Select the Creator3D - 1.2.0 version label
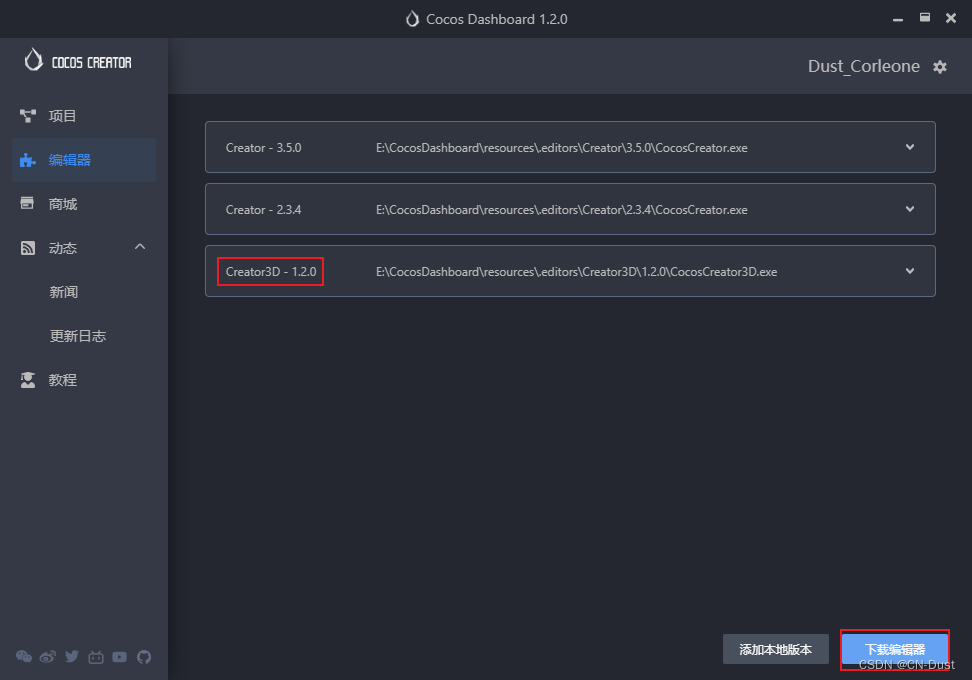Screen dimensions: 972x680 271,272
